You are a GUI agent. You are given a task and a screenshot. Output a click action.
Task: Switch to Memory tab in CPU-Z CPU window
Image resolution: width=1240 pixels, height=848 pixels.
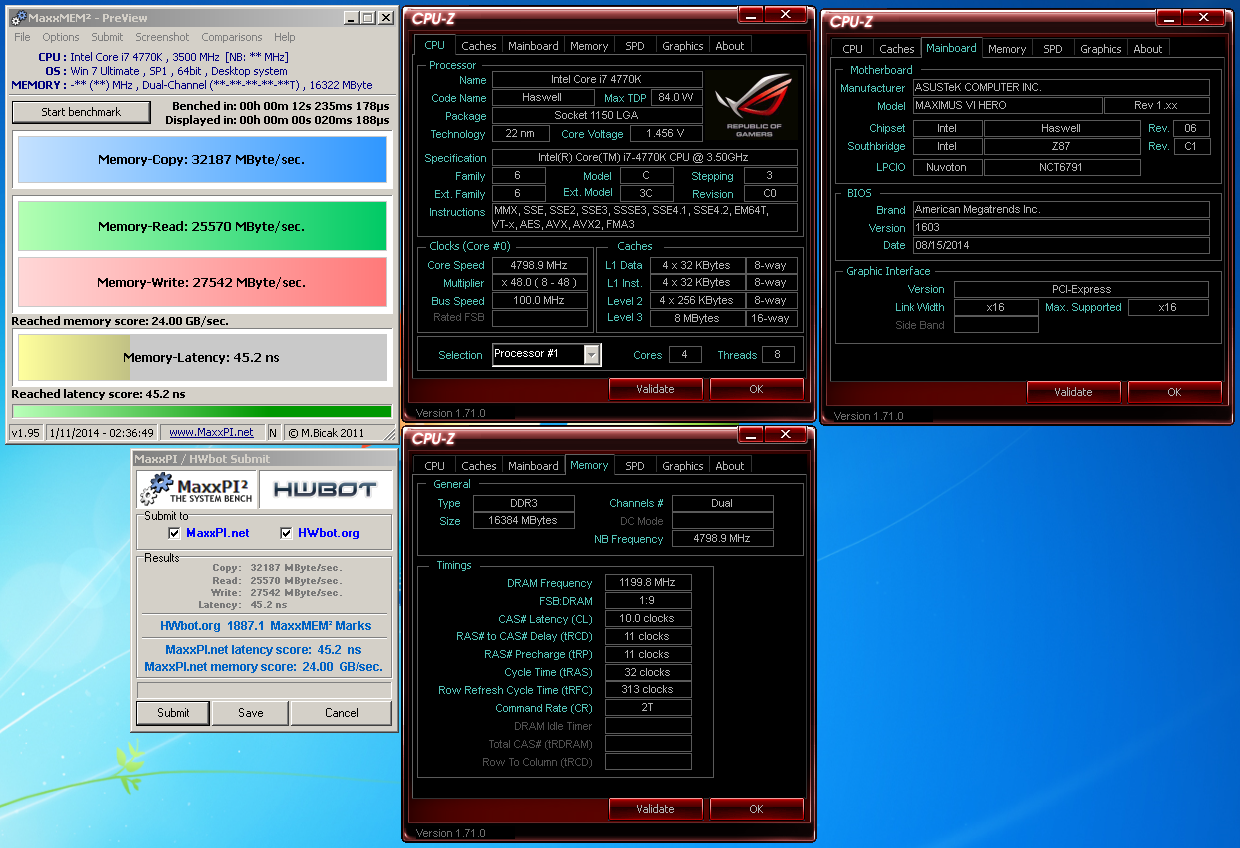pyautogui.click(x=589, y=46)
